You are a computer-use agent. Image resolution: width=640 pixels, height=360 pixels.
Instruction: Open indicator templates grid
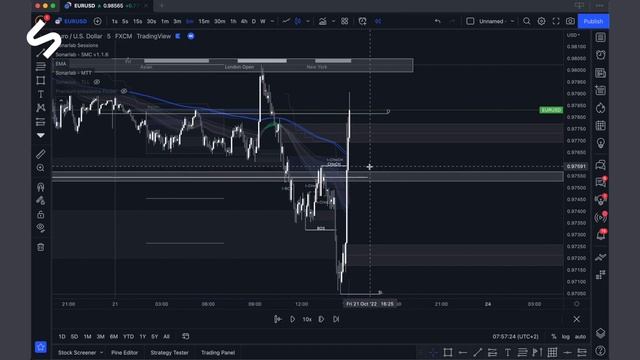[x=344, y=21]
